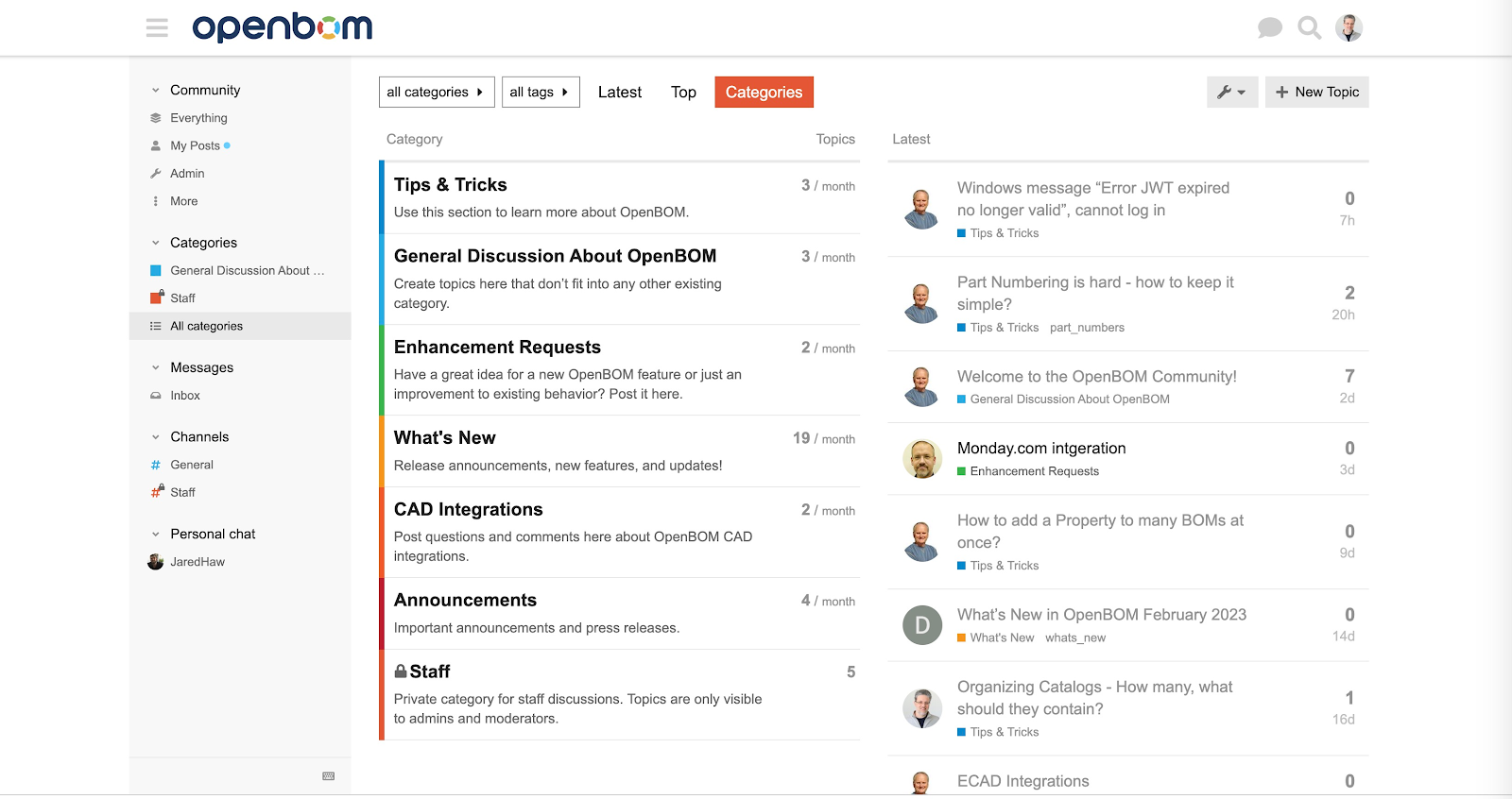Open Part Numbering is hard topic
The height and width of the screenshot is (799, 1512).
(1095, 293)
